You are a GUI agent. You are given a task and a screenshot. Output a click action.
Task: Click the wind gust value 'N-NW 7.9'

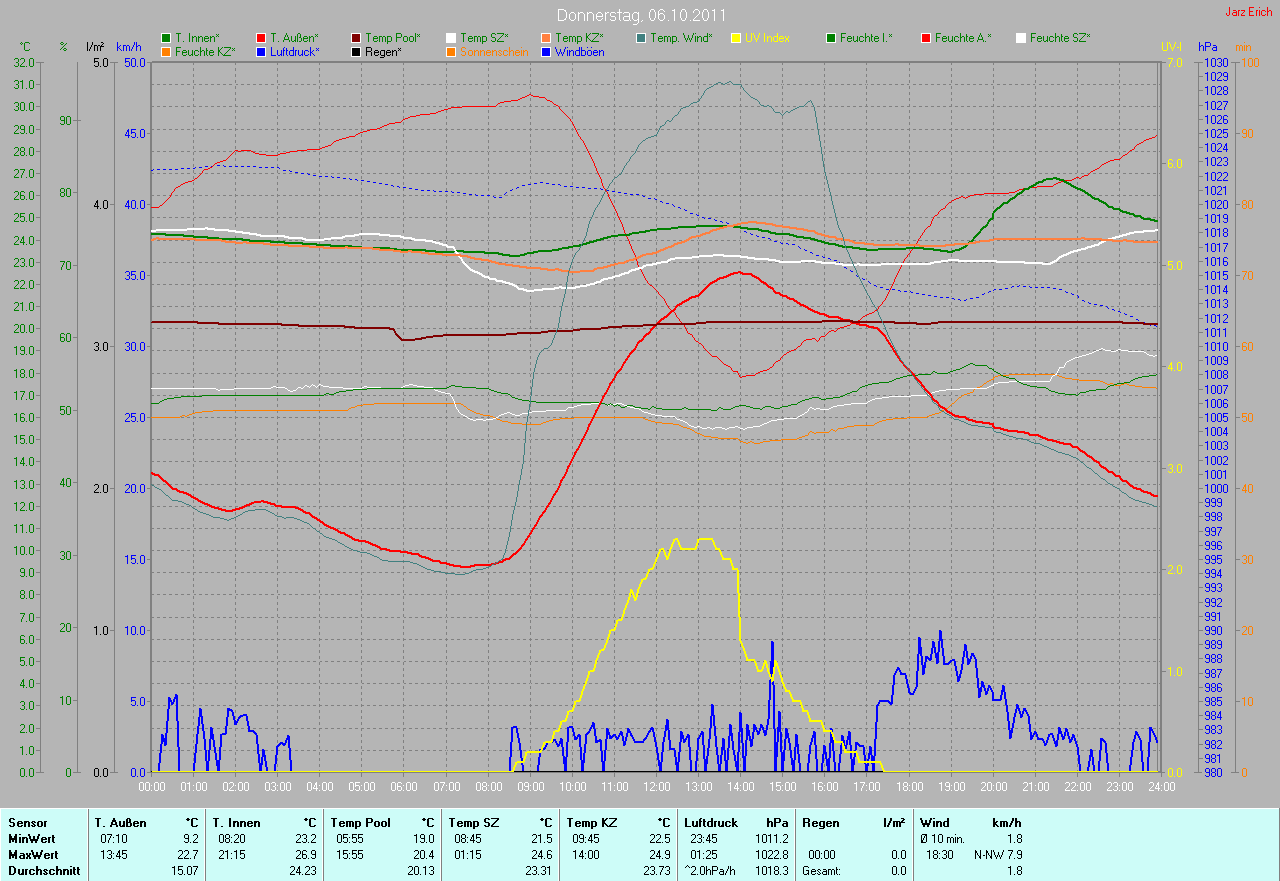pos(998,855)
